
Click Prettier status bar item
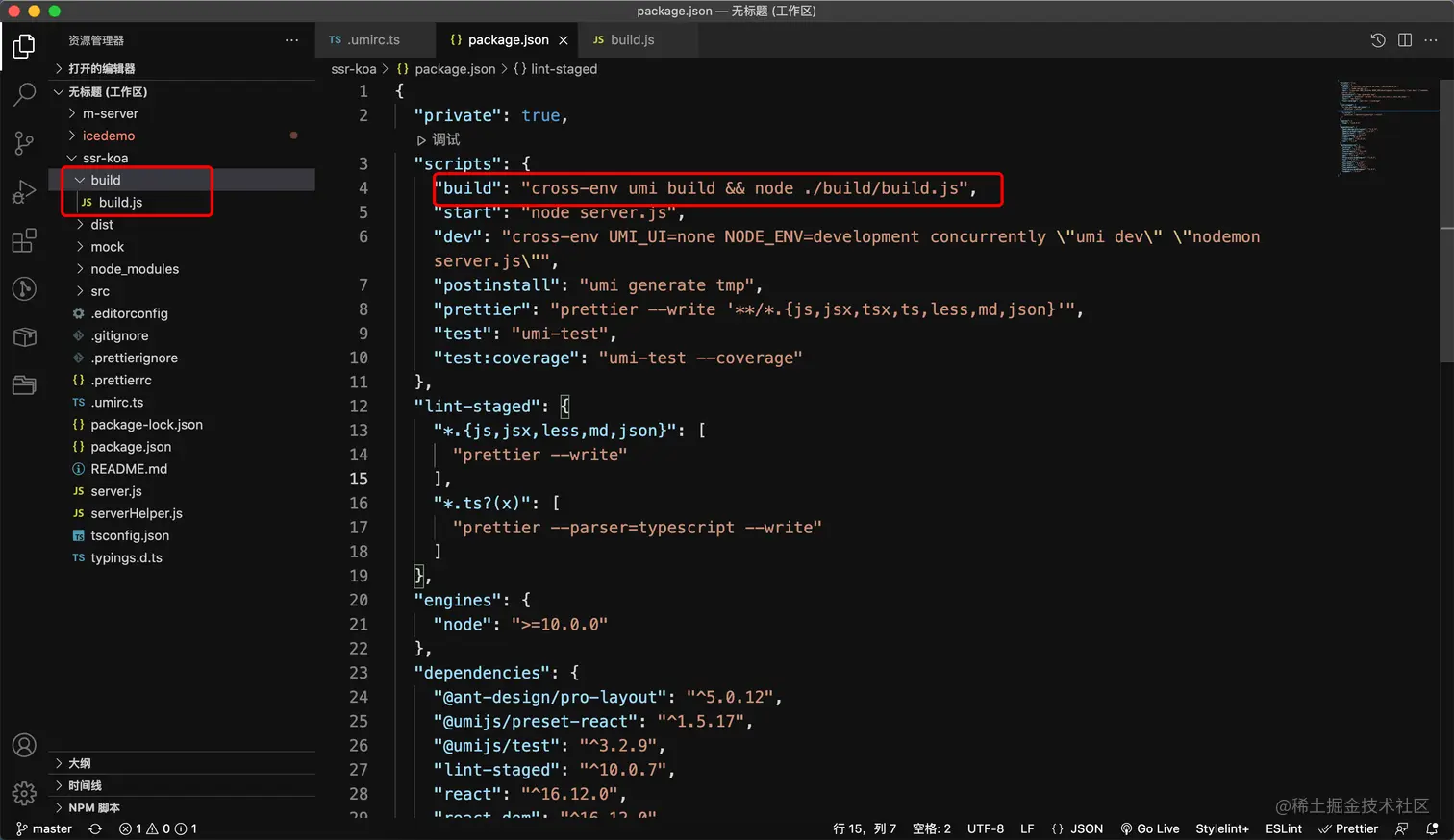tap(1348, 828)
